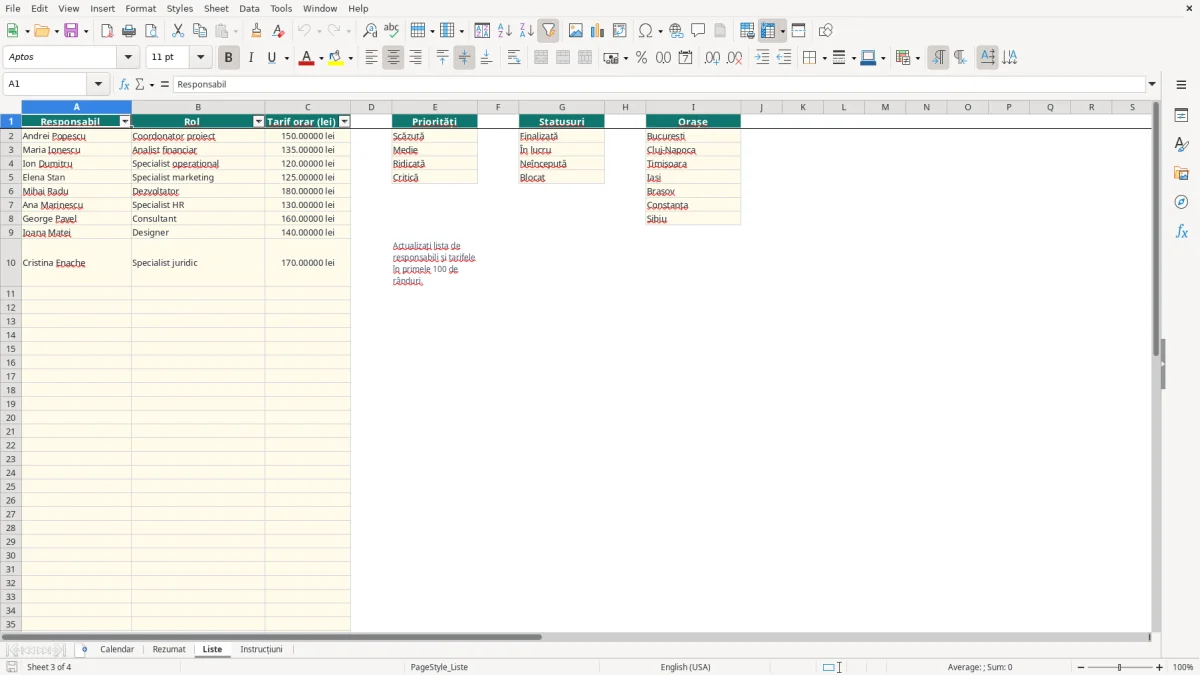Toggle Italic formatting
Image resolution: width=1200 pixels, height=675 pixels.
tap(250, 58)
